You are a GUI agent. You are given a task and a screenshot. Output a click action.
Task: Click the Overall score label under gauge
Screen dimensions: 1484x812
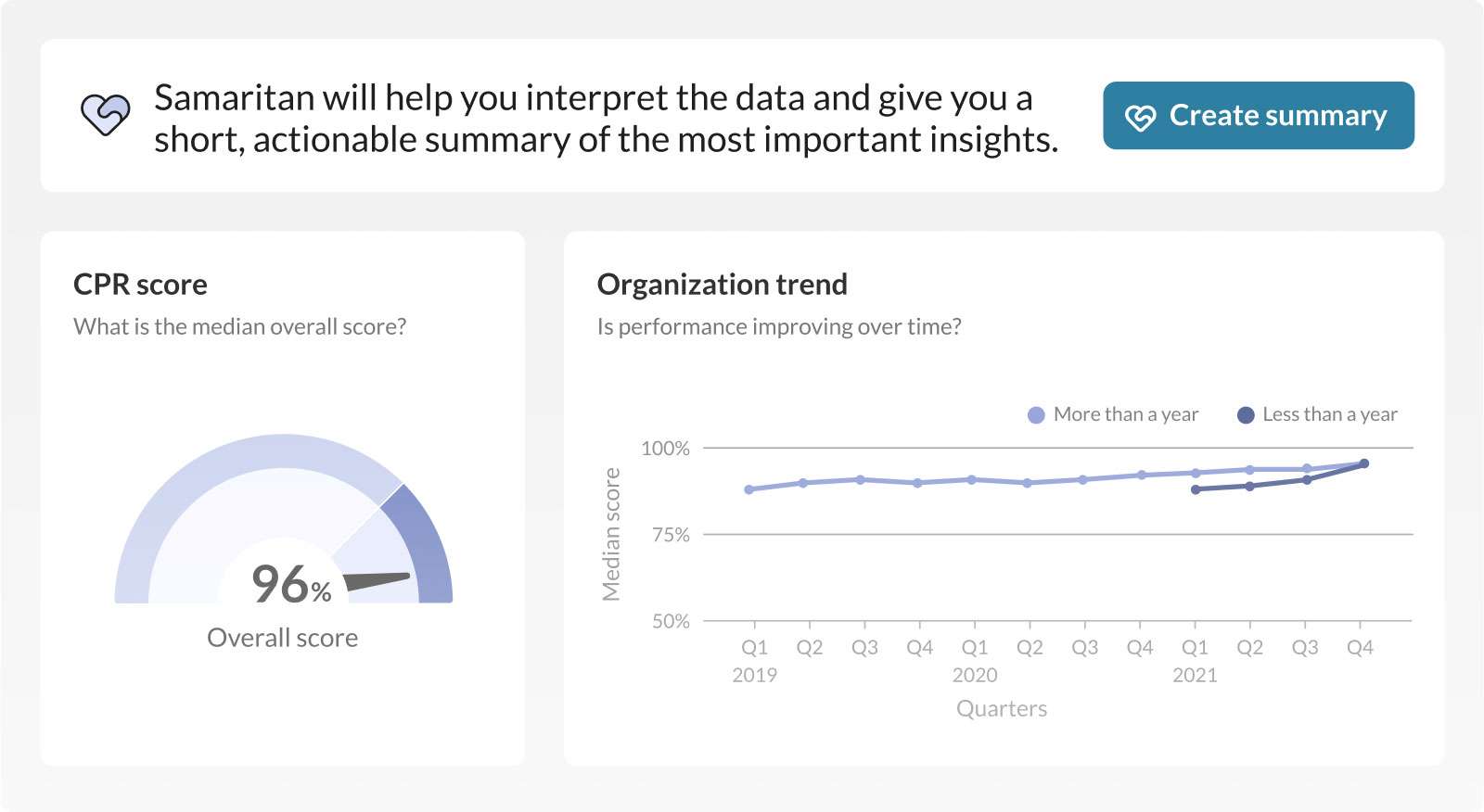[282, 638]
